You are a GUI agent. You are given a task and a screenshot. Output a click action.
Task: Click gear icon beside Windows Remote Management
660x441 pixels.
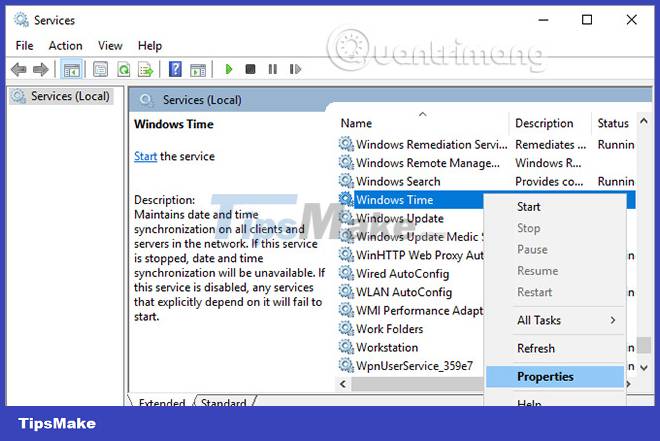click(346, 162)
